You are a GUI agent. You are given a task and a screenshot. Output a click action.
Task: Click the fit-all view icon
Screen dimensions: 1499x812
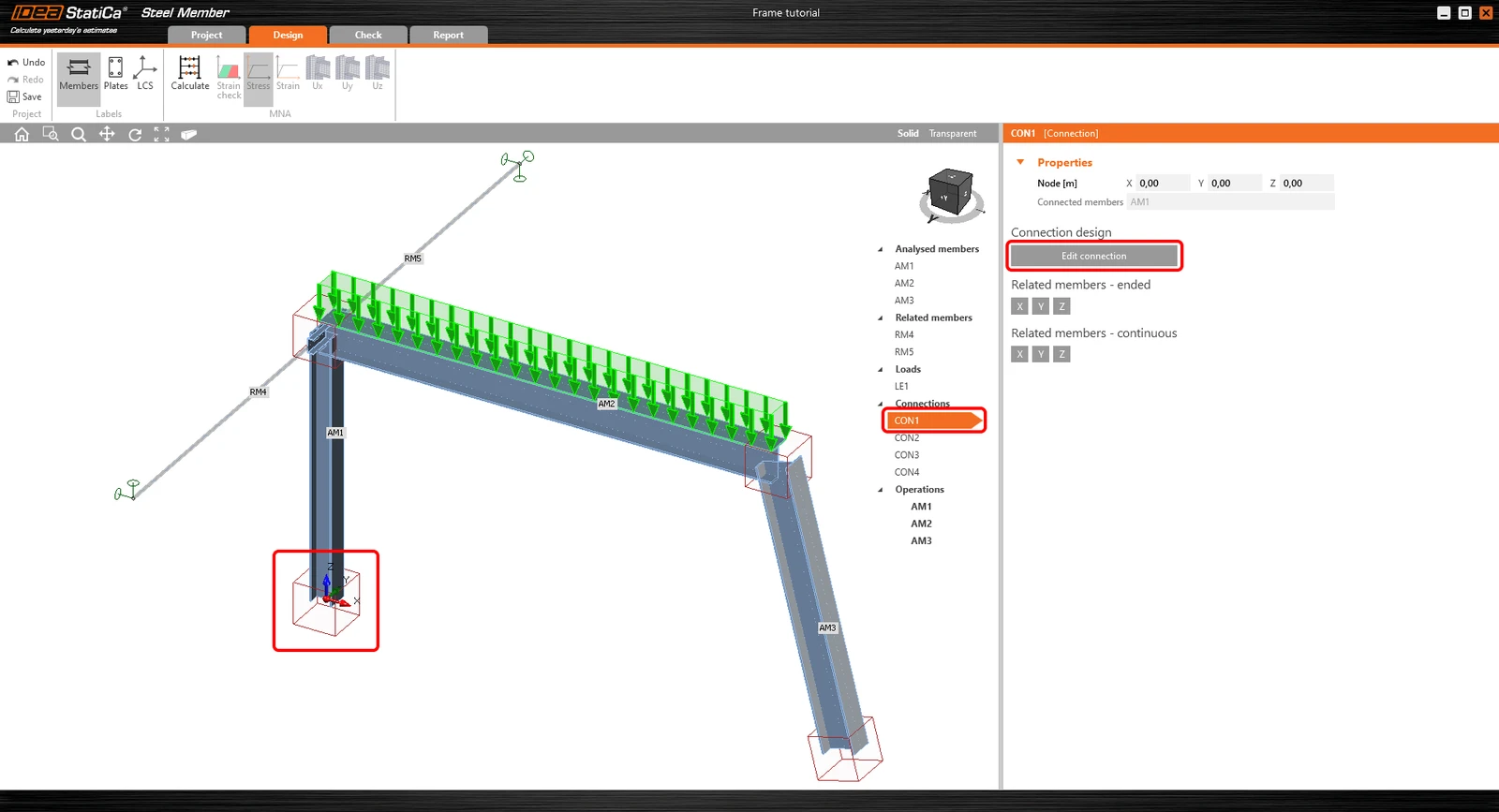coord(162,134)
